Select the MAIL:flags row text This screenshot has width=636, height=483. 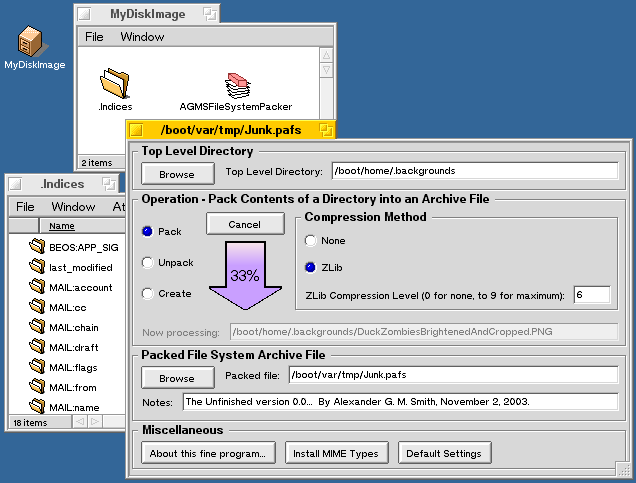click(73, 367)
